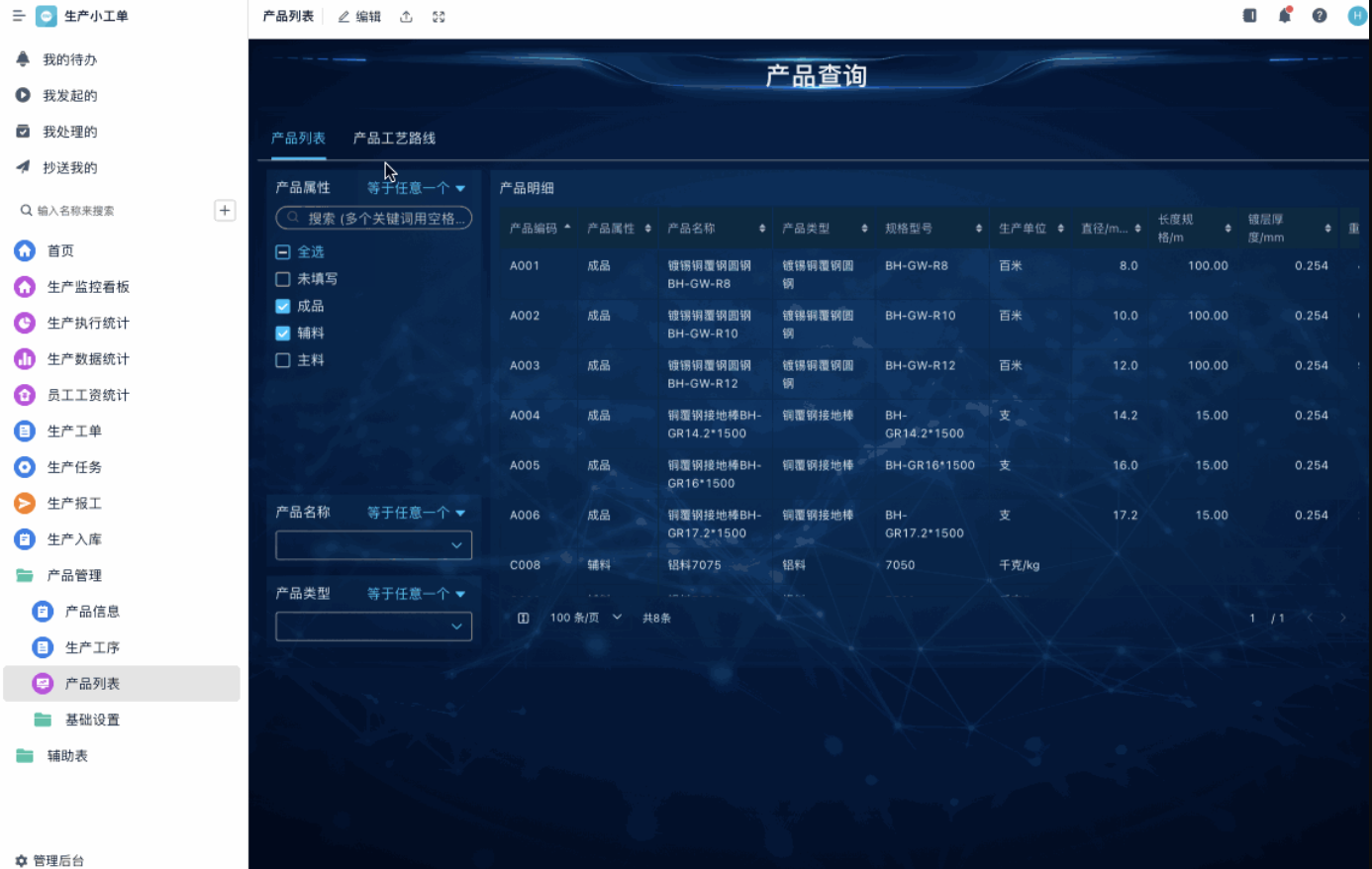This screenshot has height=869, width=1372.
Task: Enter fullscreen with the expand icon
Action: [x=439, y=16]
